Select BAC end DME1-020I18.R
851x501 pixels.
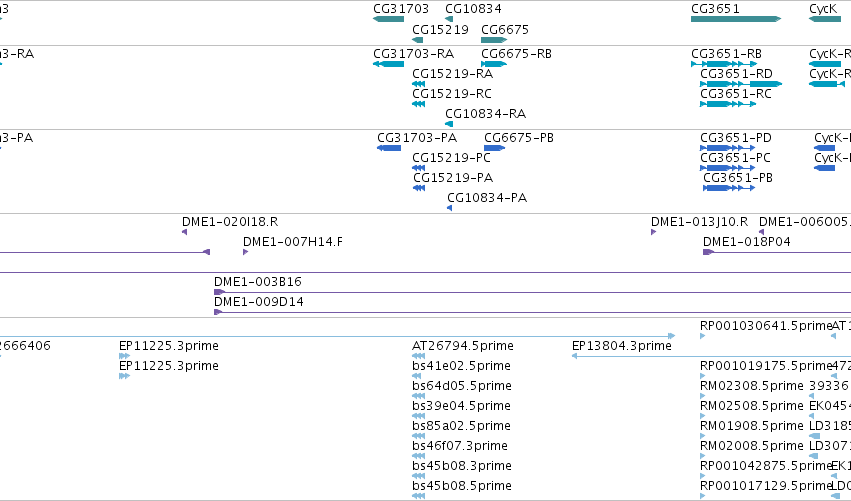tap(185, 232)
